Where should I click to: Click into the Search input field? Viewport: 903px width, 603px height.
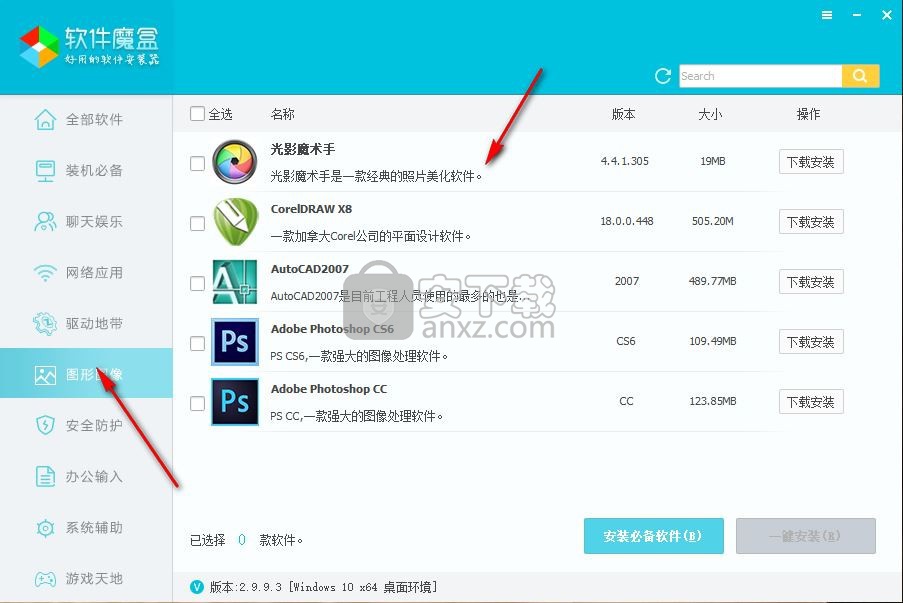760,76
